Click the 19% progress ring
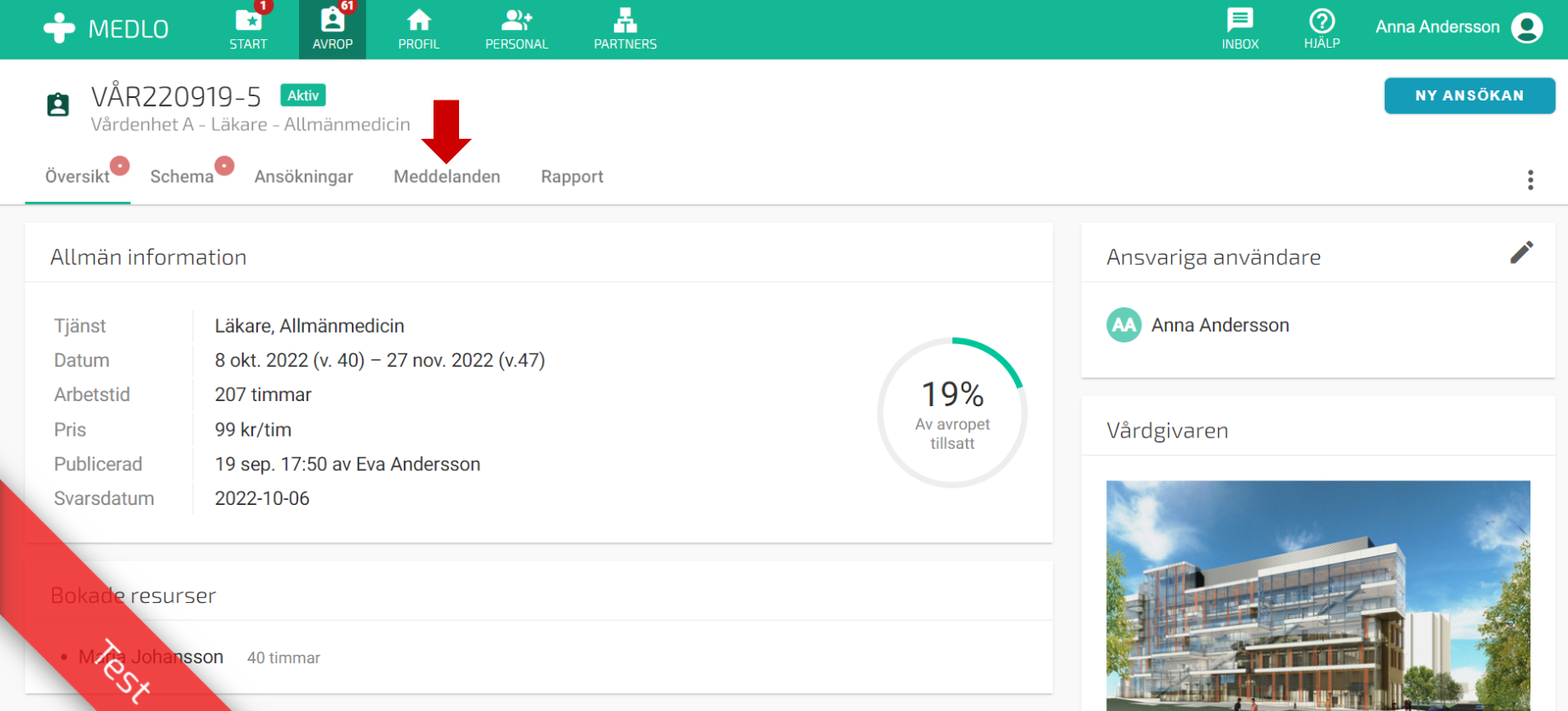1568x711 pixels. tap(952, 413)
